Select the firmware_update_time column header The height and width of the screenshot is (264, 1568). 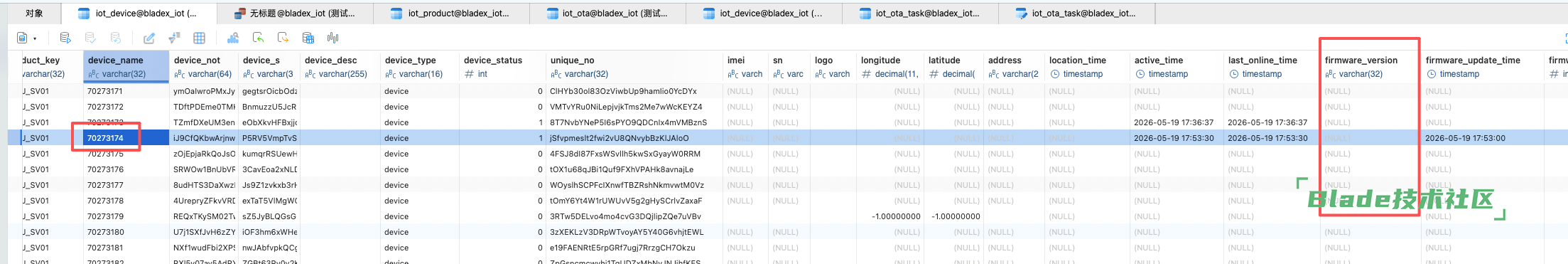coord(1482,67)
